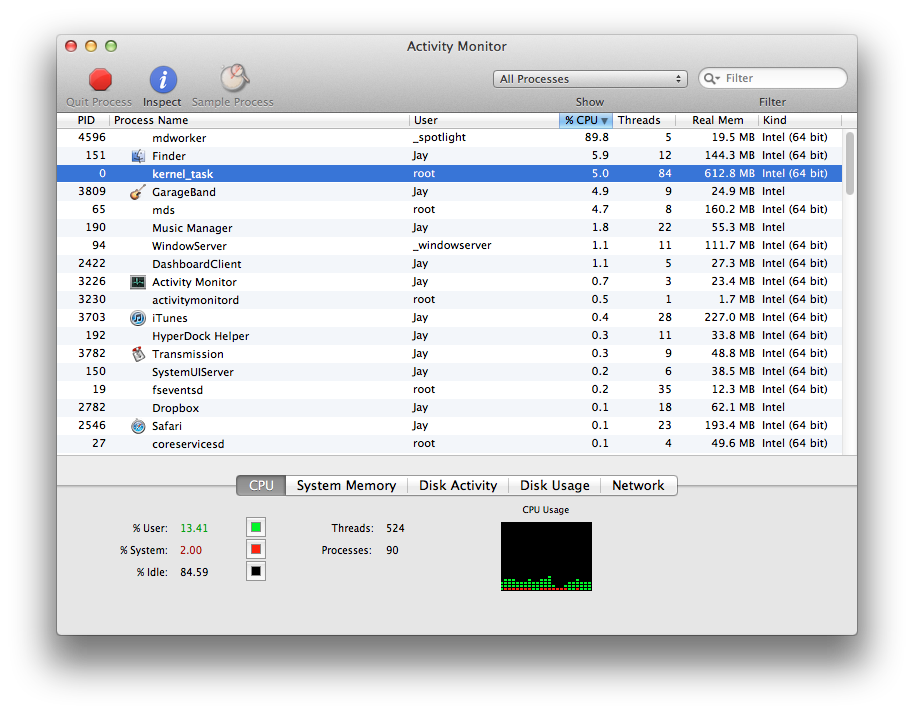Screen dimensions: 914x714
Task: Click the 612.8 MB memory value
Action: click(729, 174)
